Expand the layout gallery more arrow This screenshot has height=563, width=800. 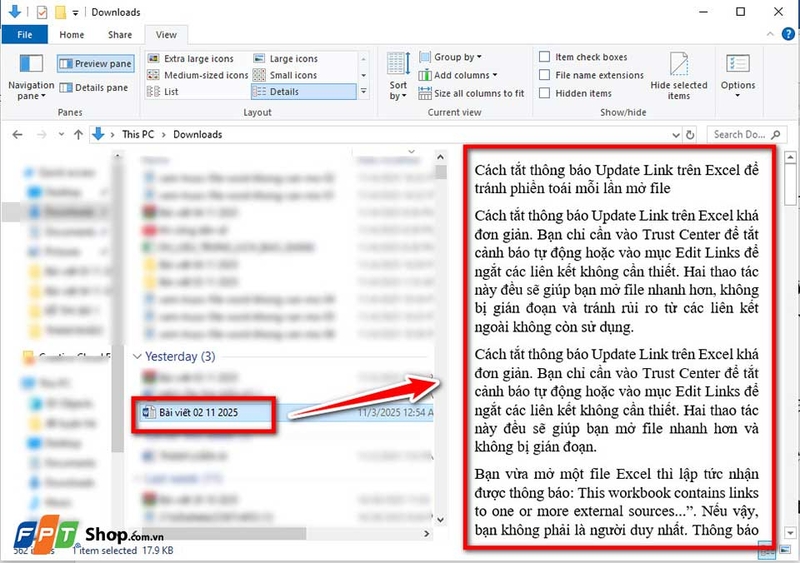coord(363,91)
